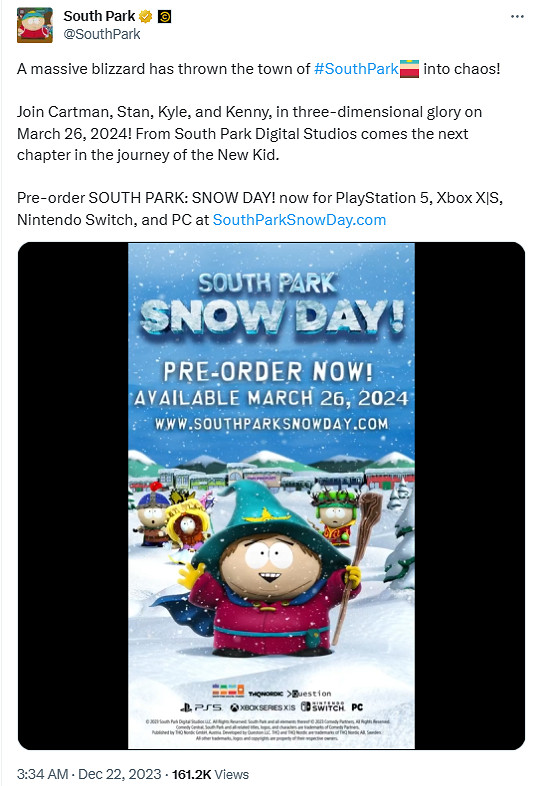
Task: Click the Comedy Central affiliate badge
Action: coord(164,17)
